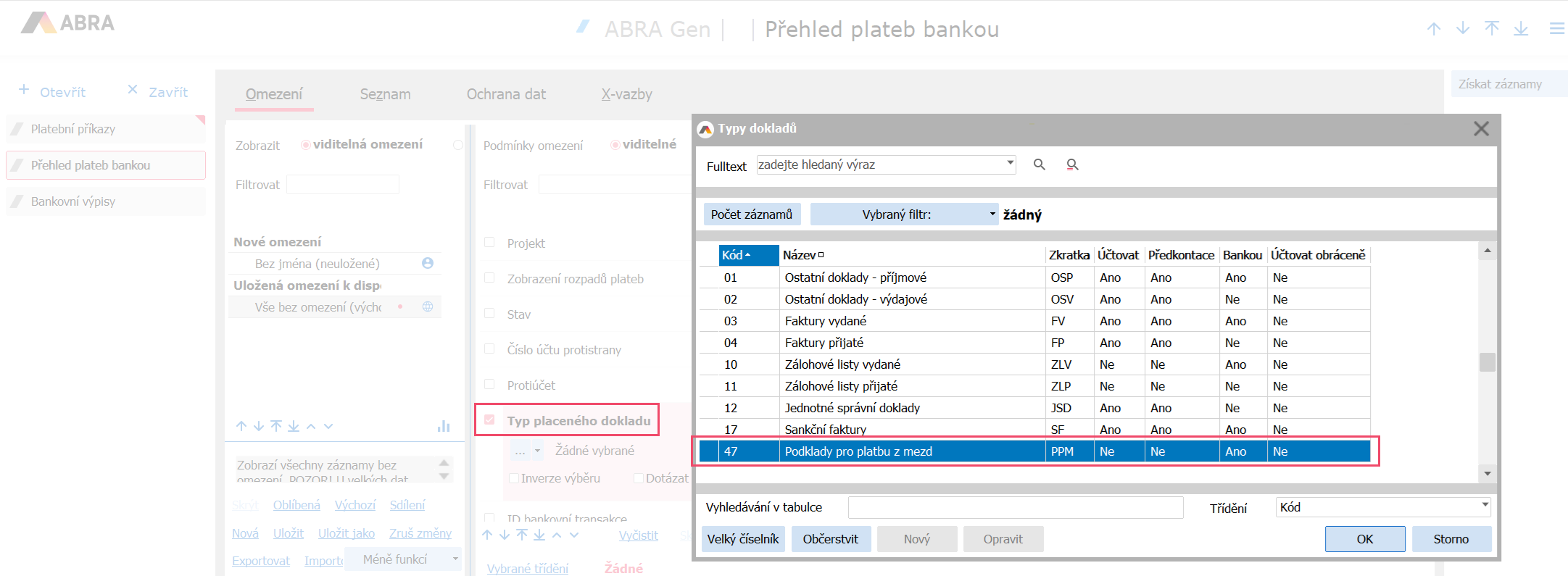1568x576 pixels.
Task: Click the bar chart icon in restrictions panel
Action: (x=444, y=426)
